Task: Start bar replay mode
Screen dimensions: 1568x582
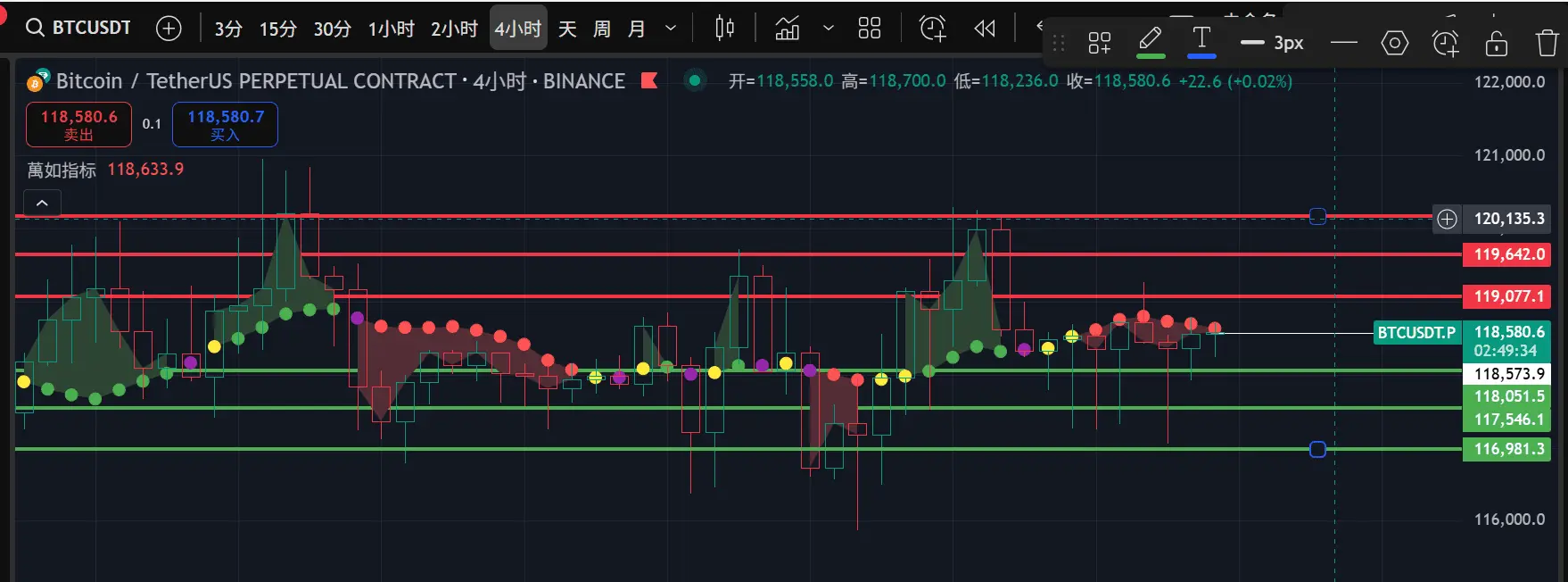Action: tap(985, 29)
